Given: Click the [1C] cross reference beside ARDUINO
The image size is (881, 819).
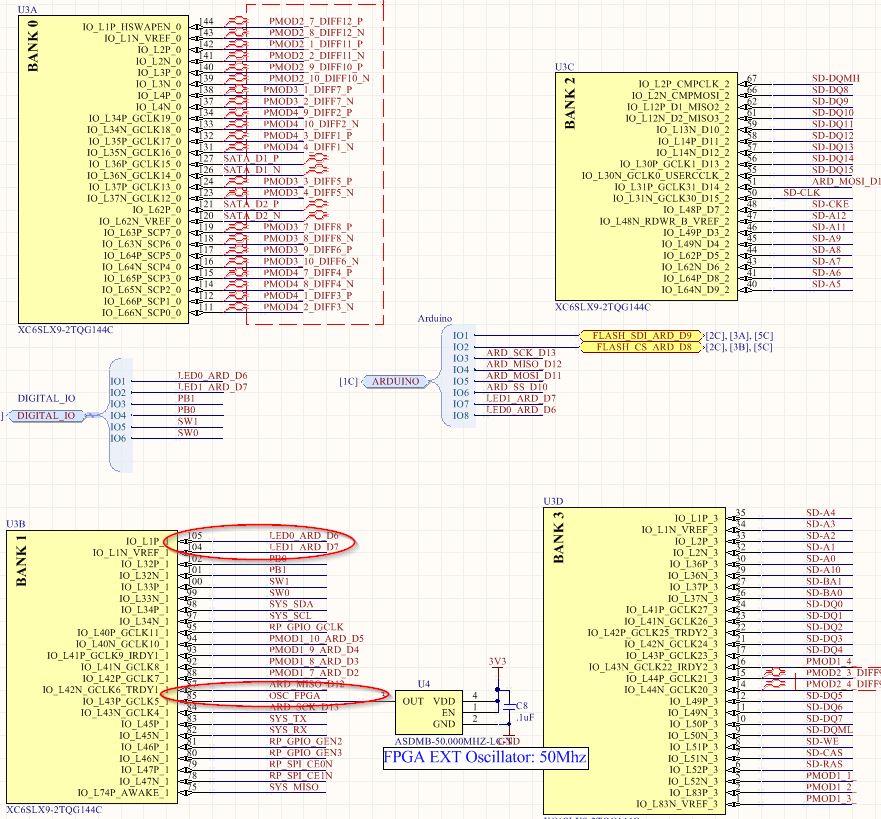Looking at the screenshot, I should point(347,381).
